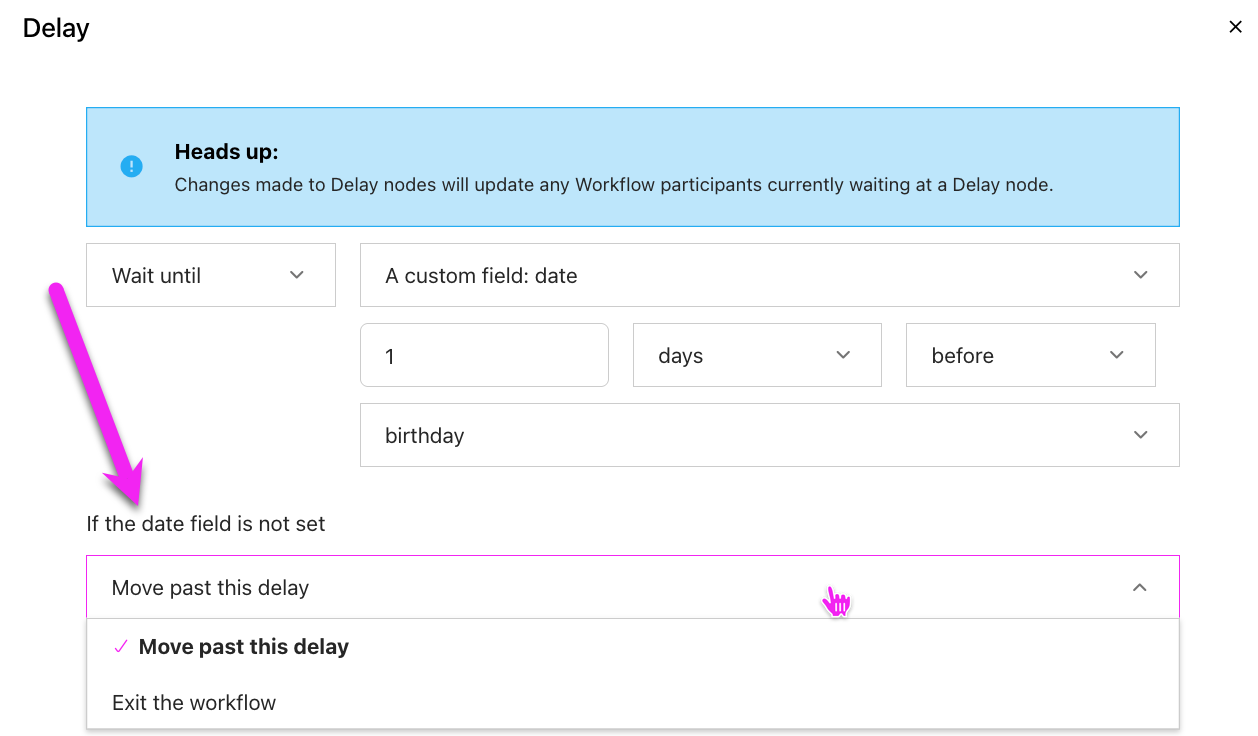The height and width of the screenshot is (736, 1258).
Task: Click the up chevron on the outcome dropdown
Action: point(1139,588)
